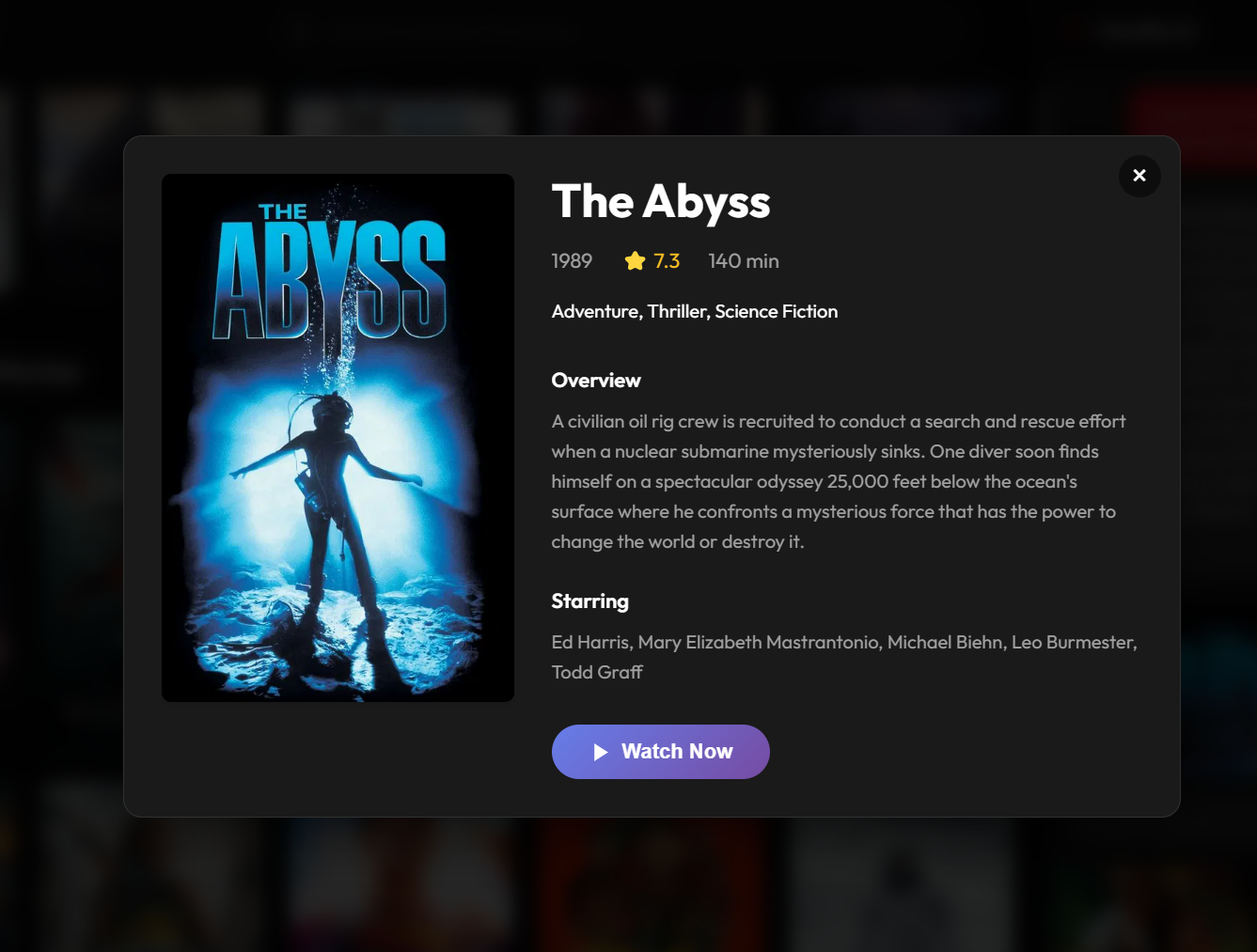This screenshot has height=952, width=1257.
Task: Select cast member Michael Biehn
Action: (x=945, y=643)
